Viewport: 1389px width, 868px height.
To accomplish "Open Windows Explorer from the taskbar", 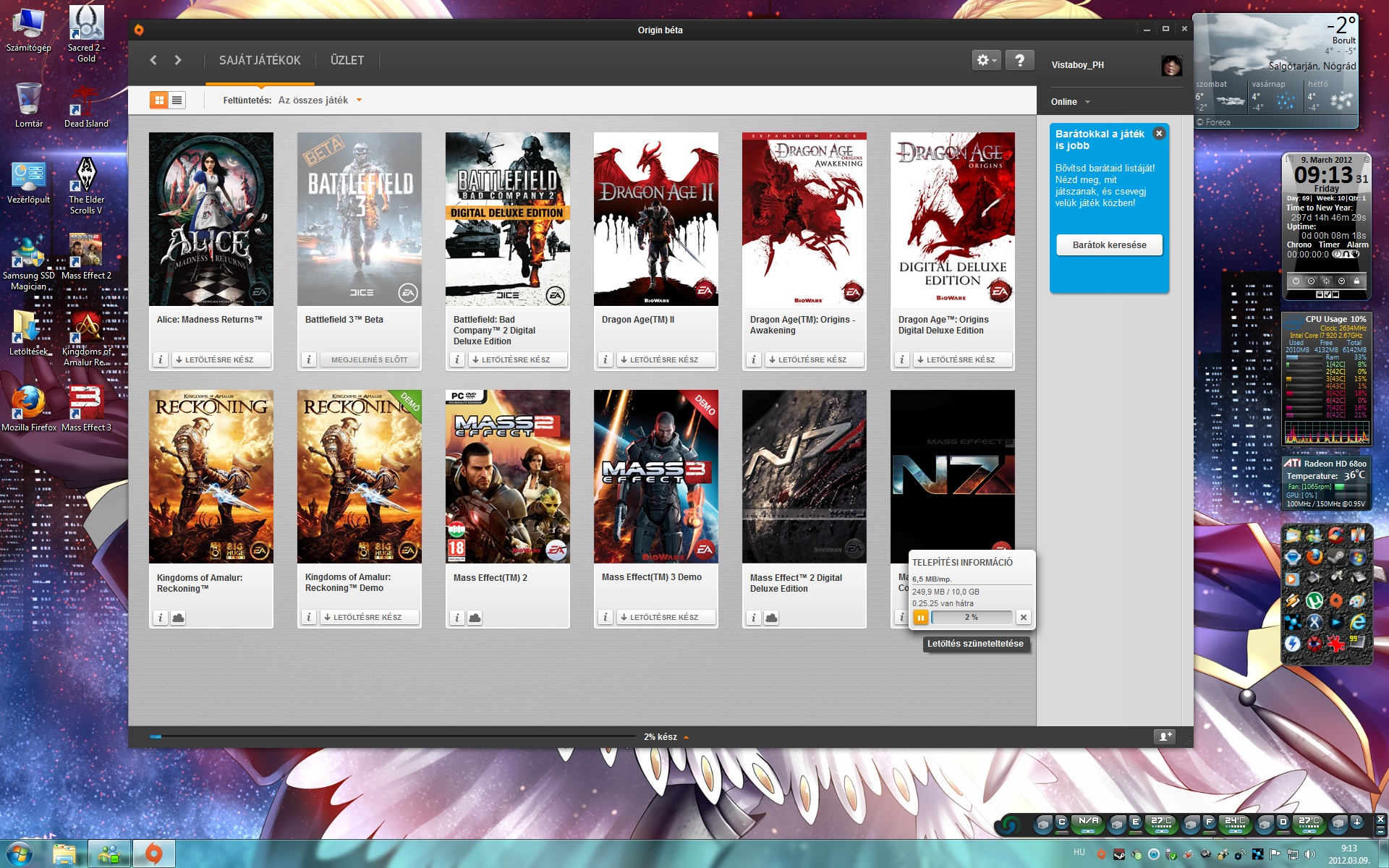I will click(x=64, y=854).
